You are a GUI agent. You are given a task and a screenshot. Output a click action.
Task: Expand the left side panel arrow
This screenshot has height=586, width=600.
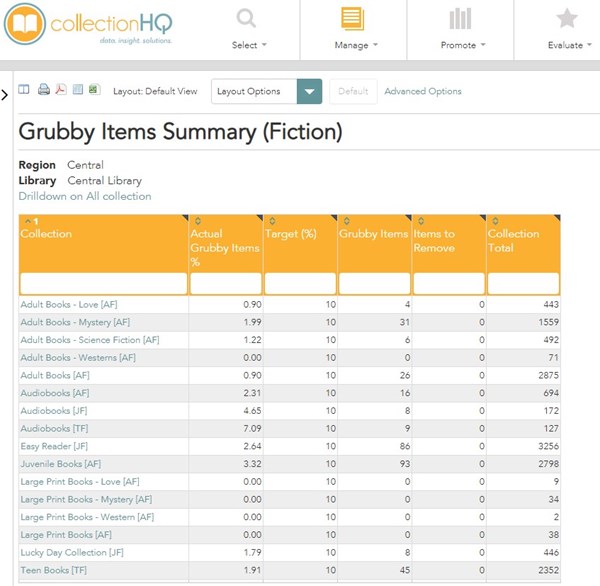click(x=5, y=94)
